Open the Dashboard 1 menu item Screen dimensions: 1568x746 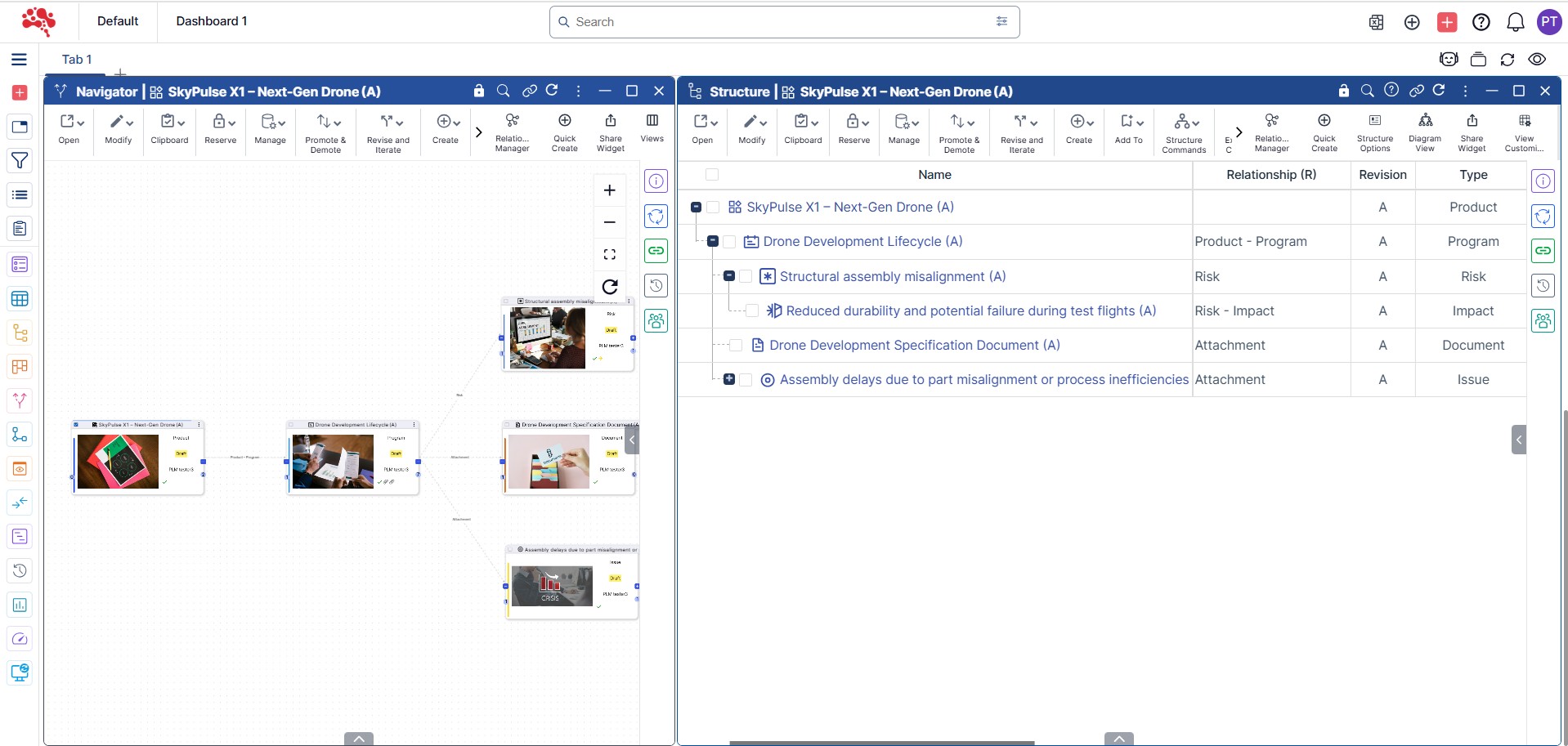[211, 21]
